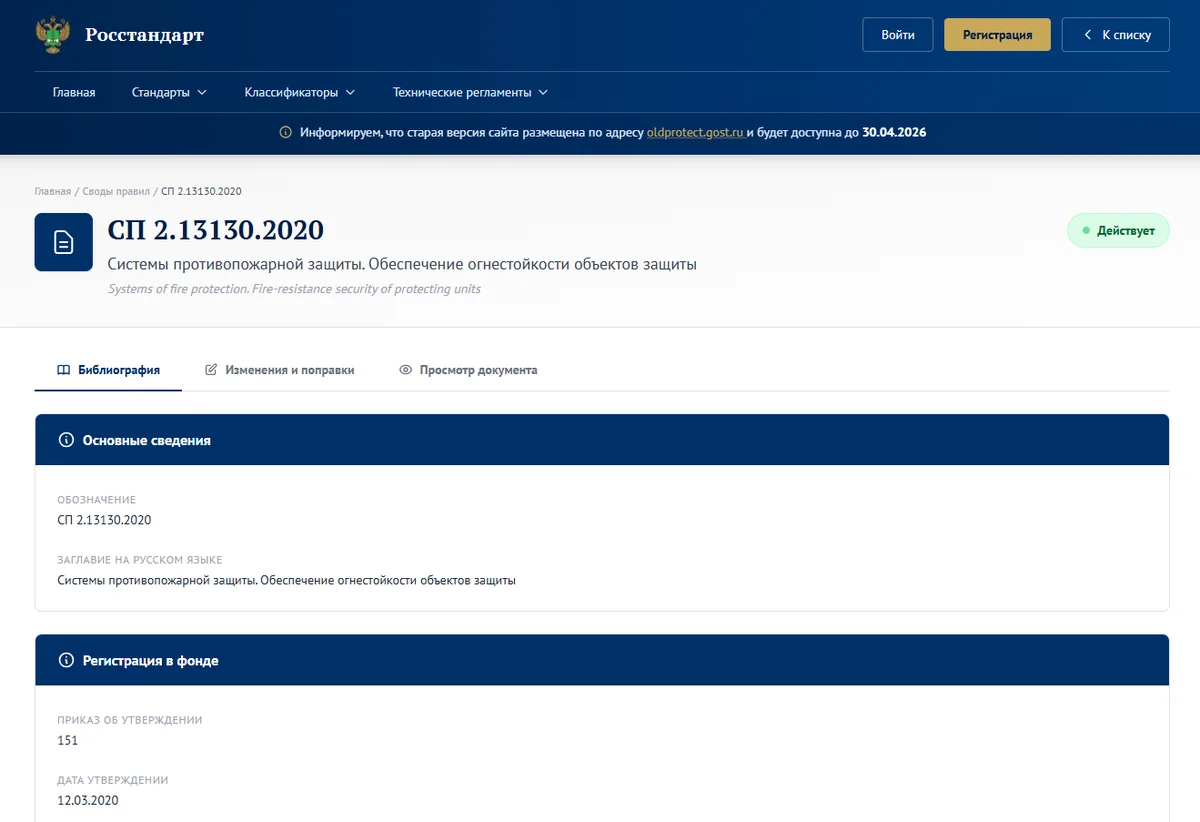This screenshot has width=1200, height=822.
Task: Click the eye icon on Просмотр документа
Action: 406,370
